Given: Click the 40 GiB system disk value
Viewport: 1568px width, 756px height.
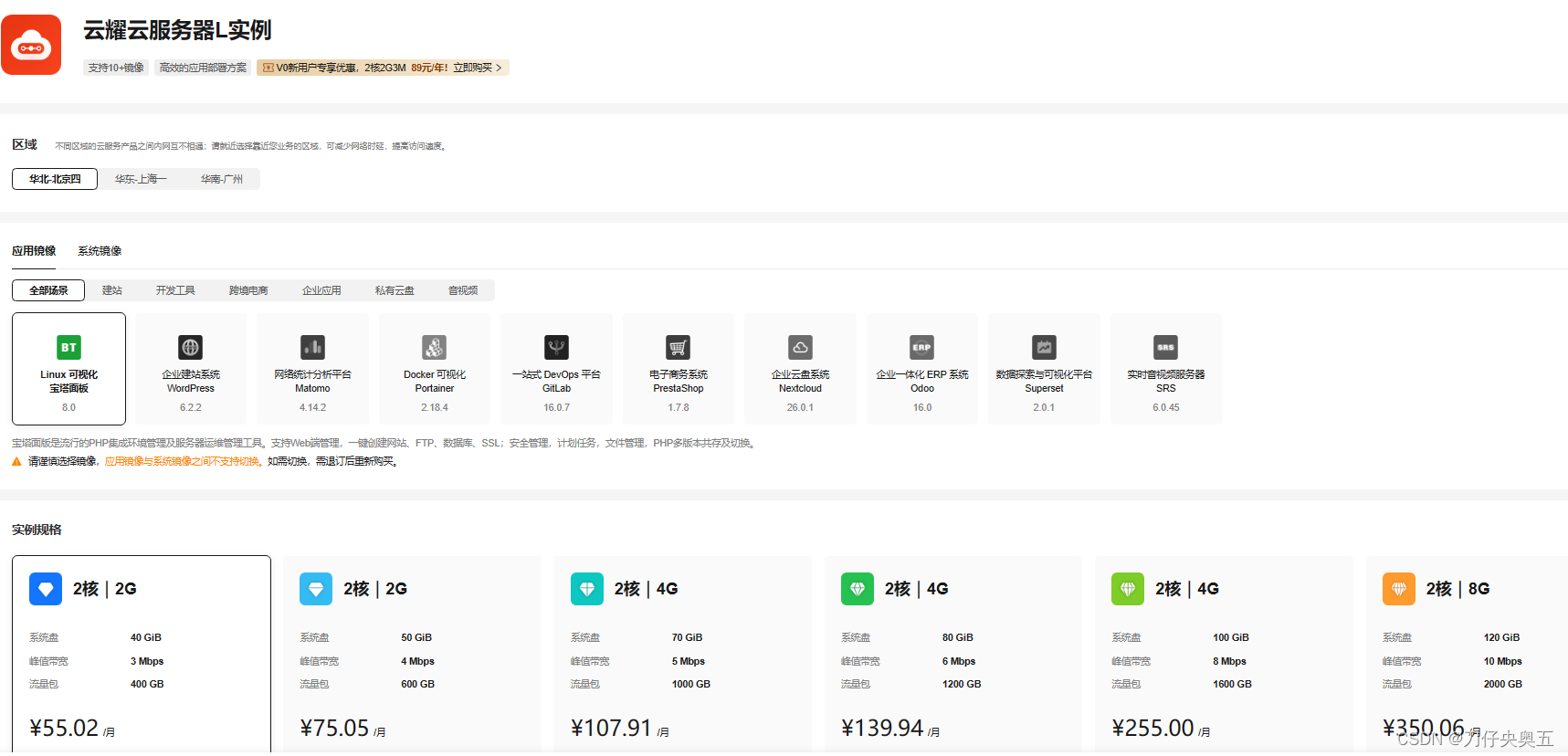Looking at the screenshot, I should click(146, 638).
